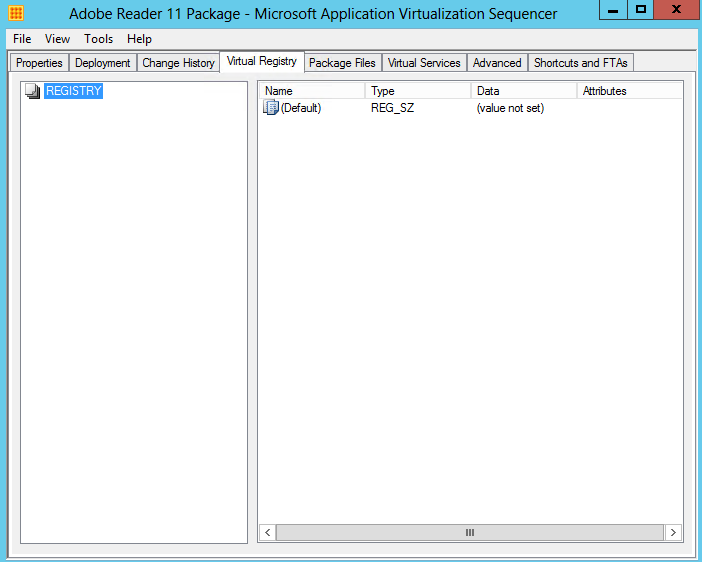Click the horizontal scrollbar right arrow
702x562 pixels.
click(673, 532)
